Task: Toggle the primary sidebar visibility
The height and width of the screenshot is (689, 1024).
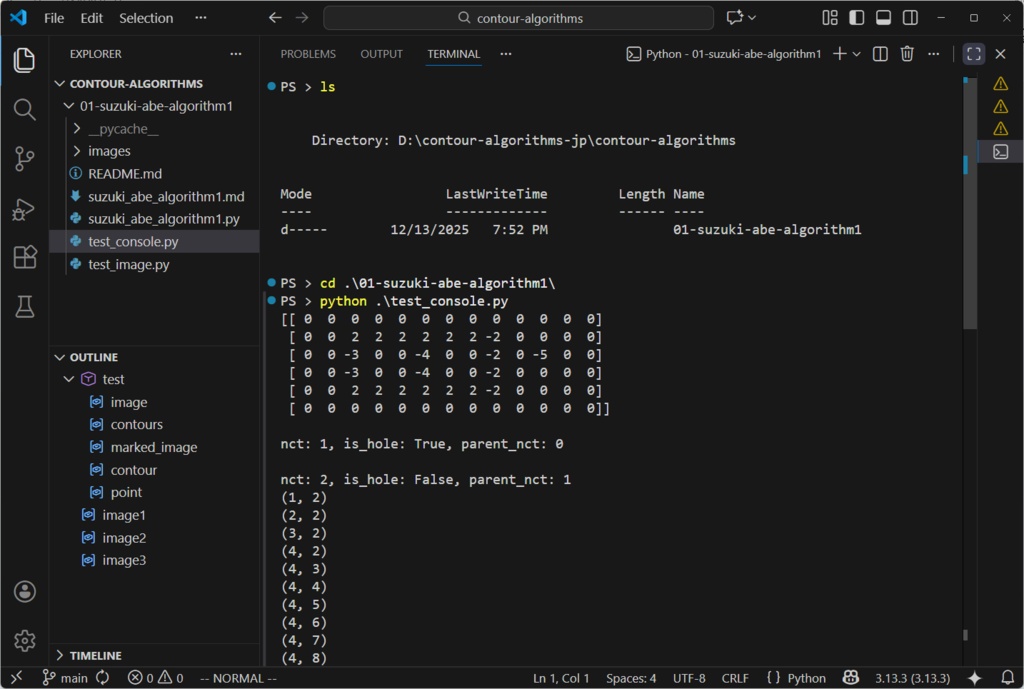Action: [855, 17]
